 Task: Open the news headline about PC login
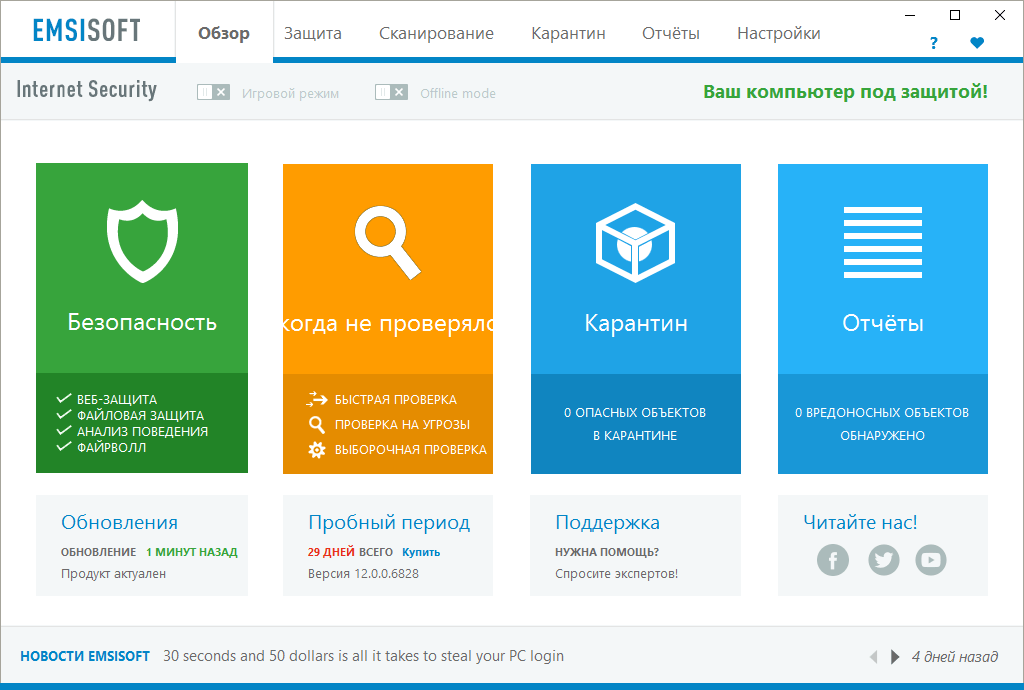tap(363, 656)
